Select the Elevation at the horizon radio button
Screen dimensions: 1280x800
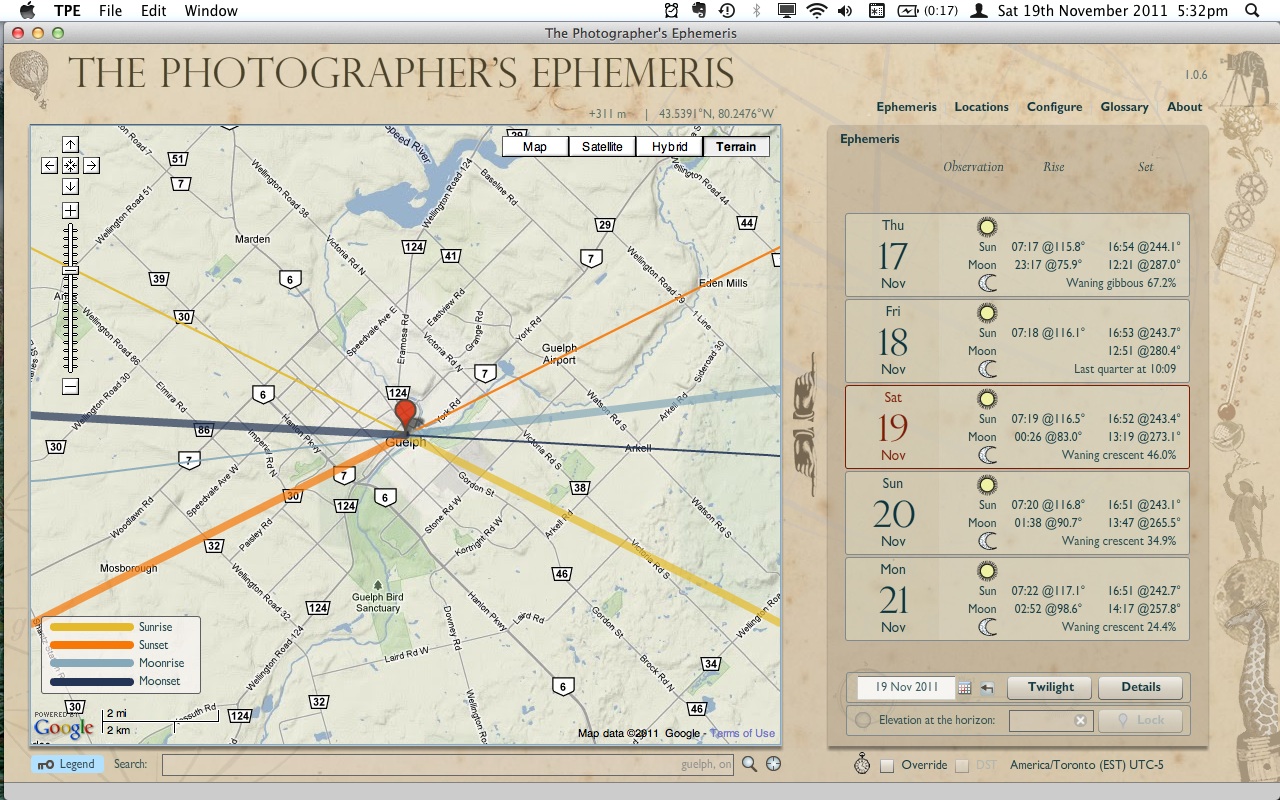click(863, 720)
